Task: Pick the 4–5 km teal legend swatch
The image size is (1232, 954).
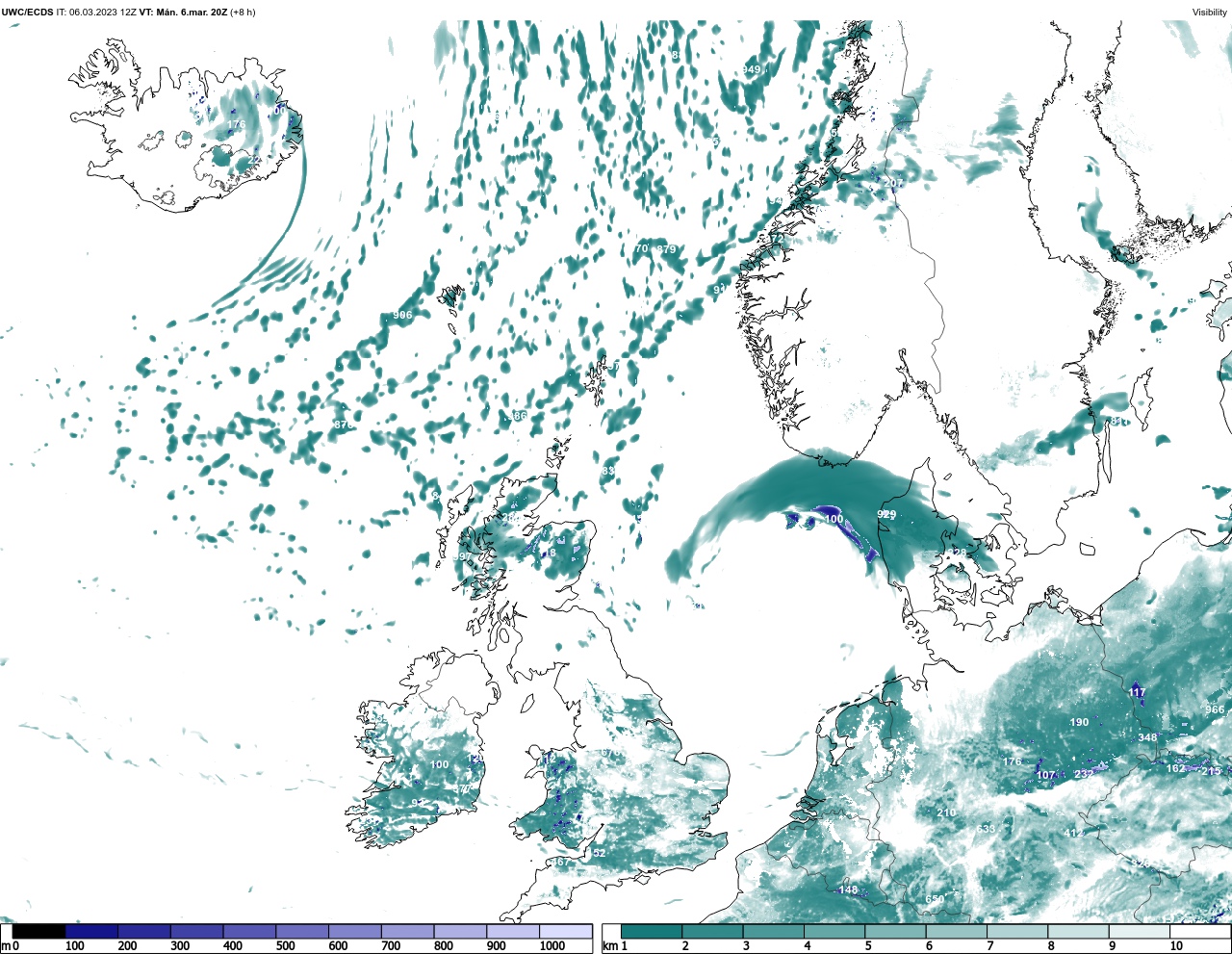Action: pyautogui.click(x=834, y=932)
